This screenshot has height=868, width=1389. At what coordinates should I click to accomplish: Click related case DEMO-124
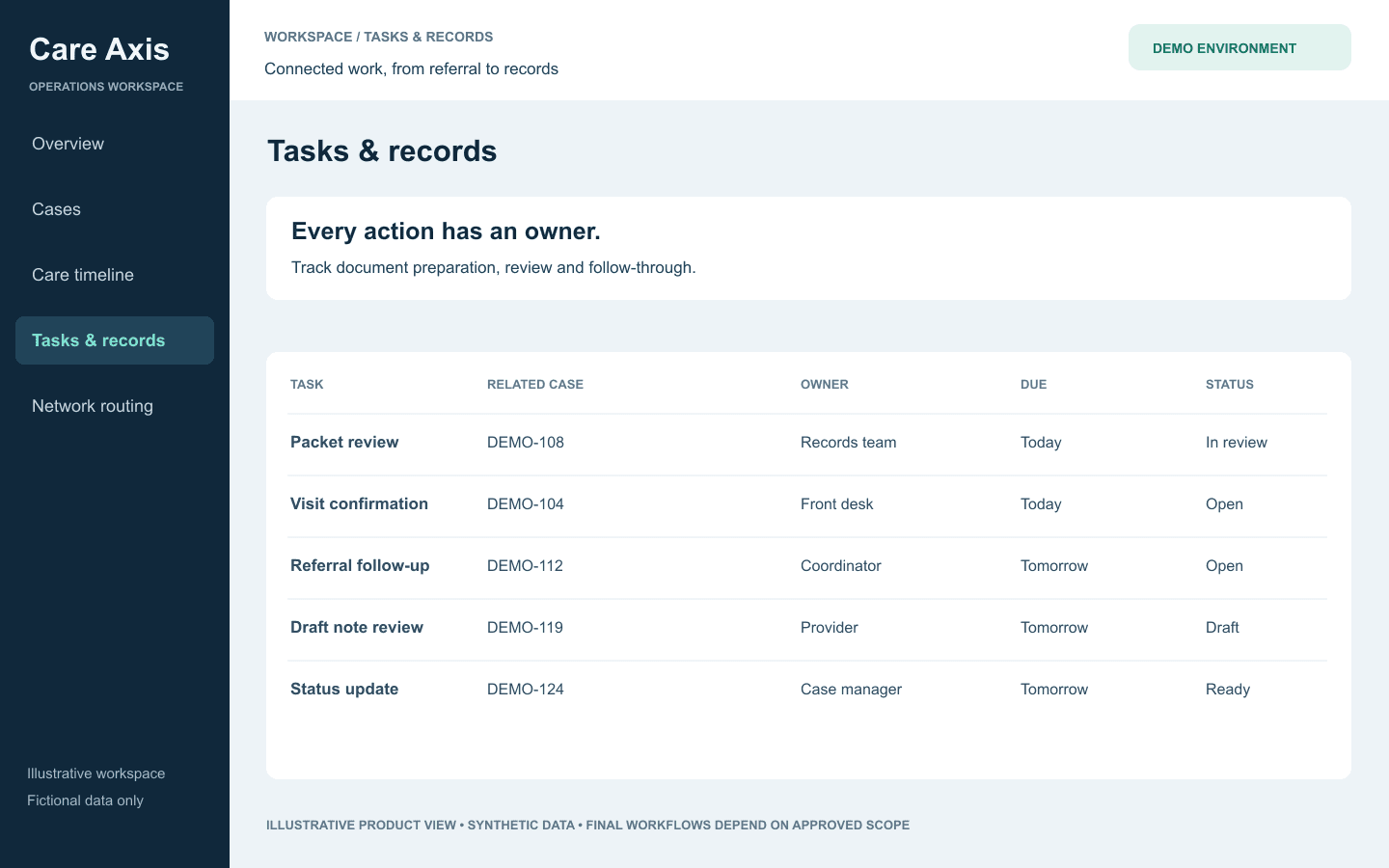point(526,689)
